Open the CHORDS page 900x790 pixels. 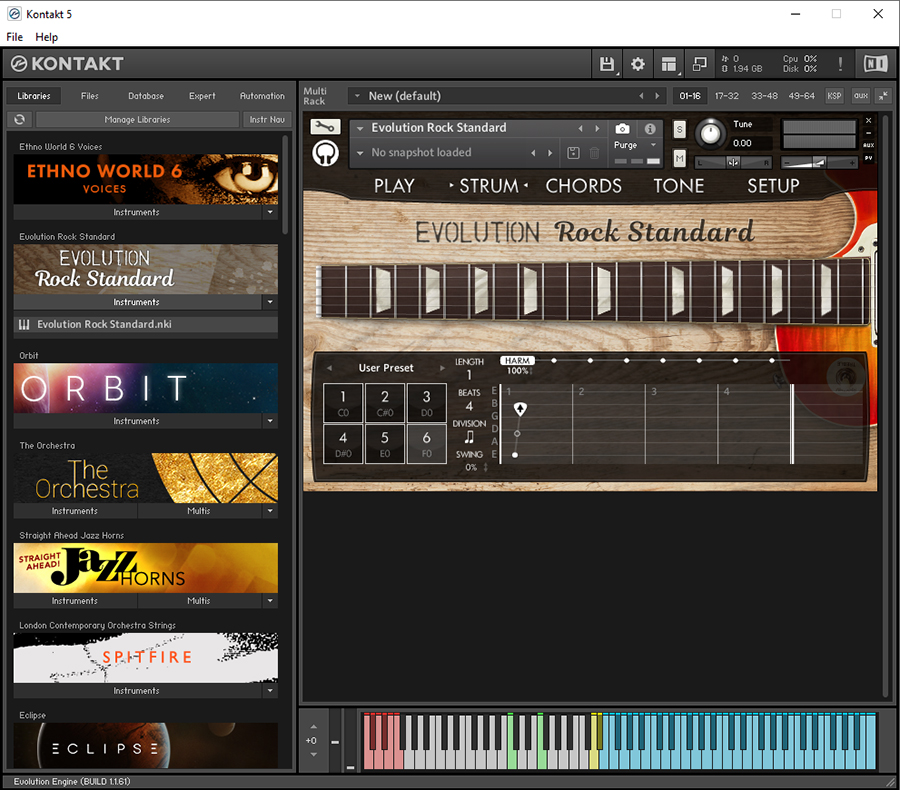[583, 186]
